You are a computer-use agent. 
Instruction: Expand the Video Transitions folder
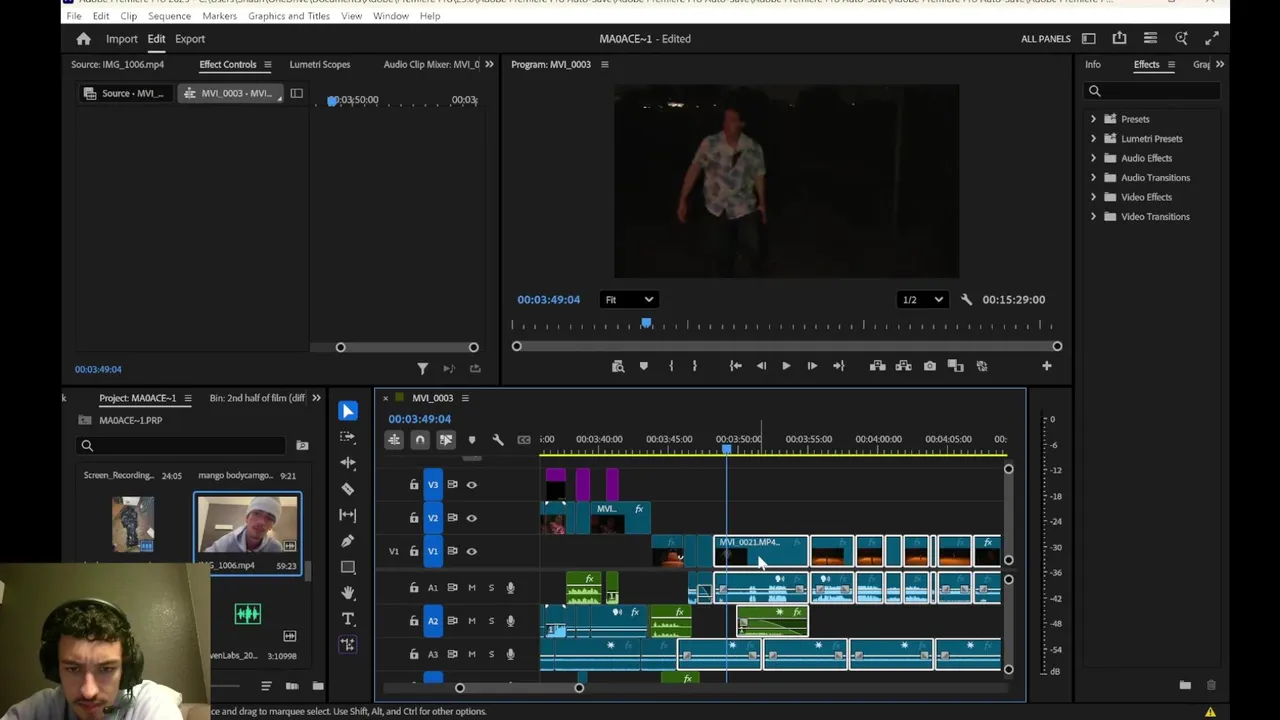[x=1093, y=217]
